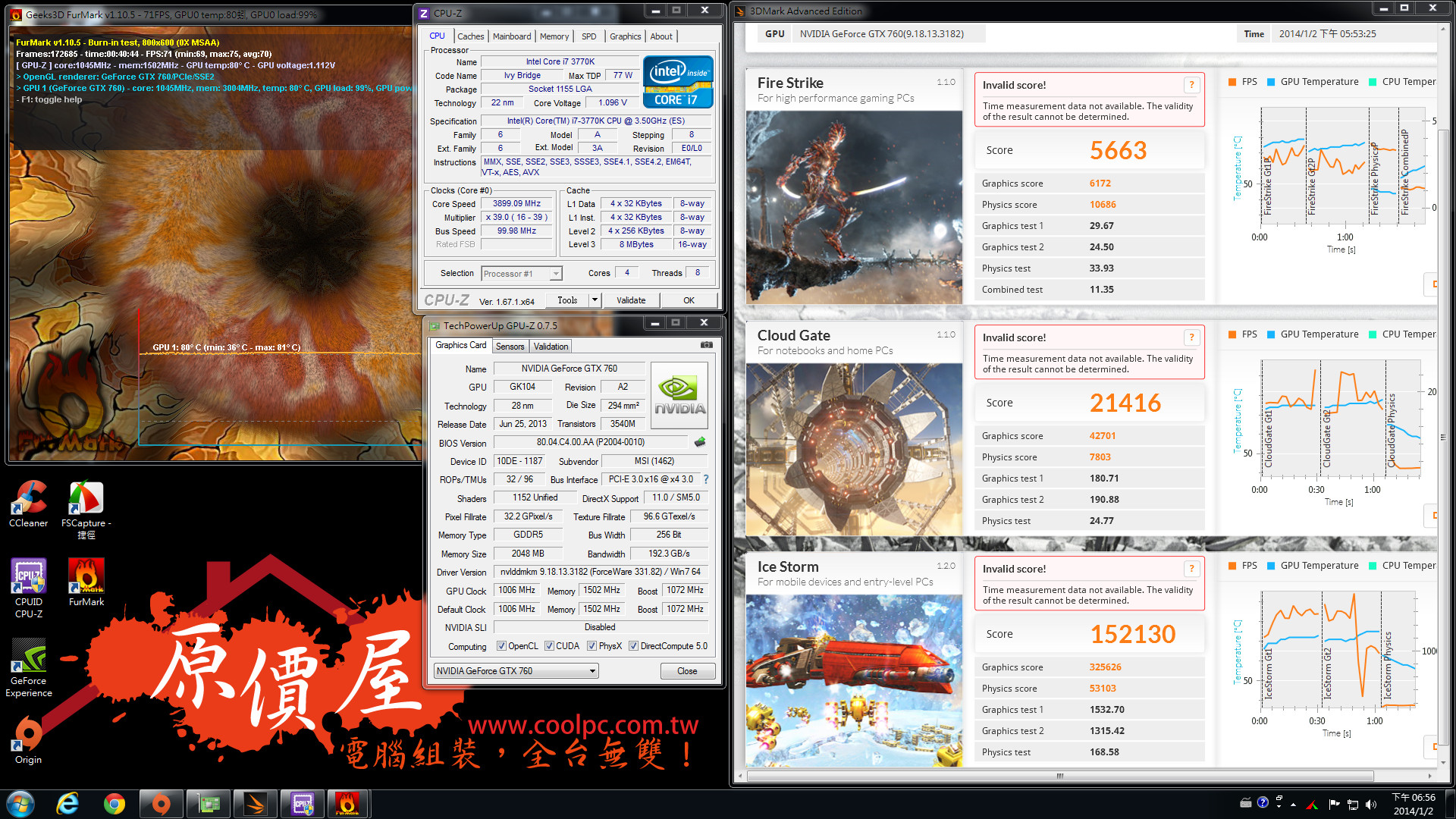Open the SPD tab in CPU-Z
The image size is (1456, 819).
pos(589,36)
